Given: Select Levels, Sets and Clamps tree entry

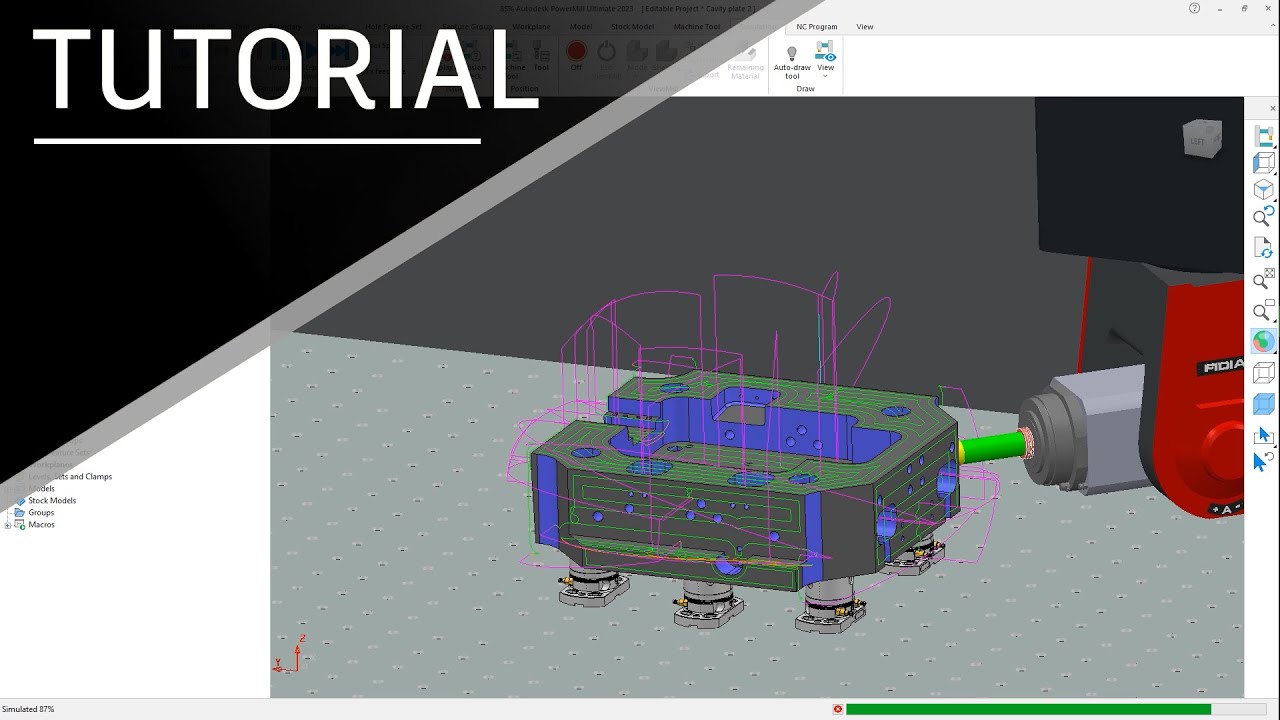Looking at the screenshot, I should click(70, 477).
